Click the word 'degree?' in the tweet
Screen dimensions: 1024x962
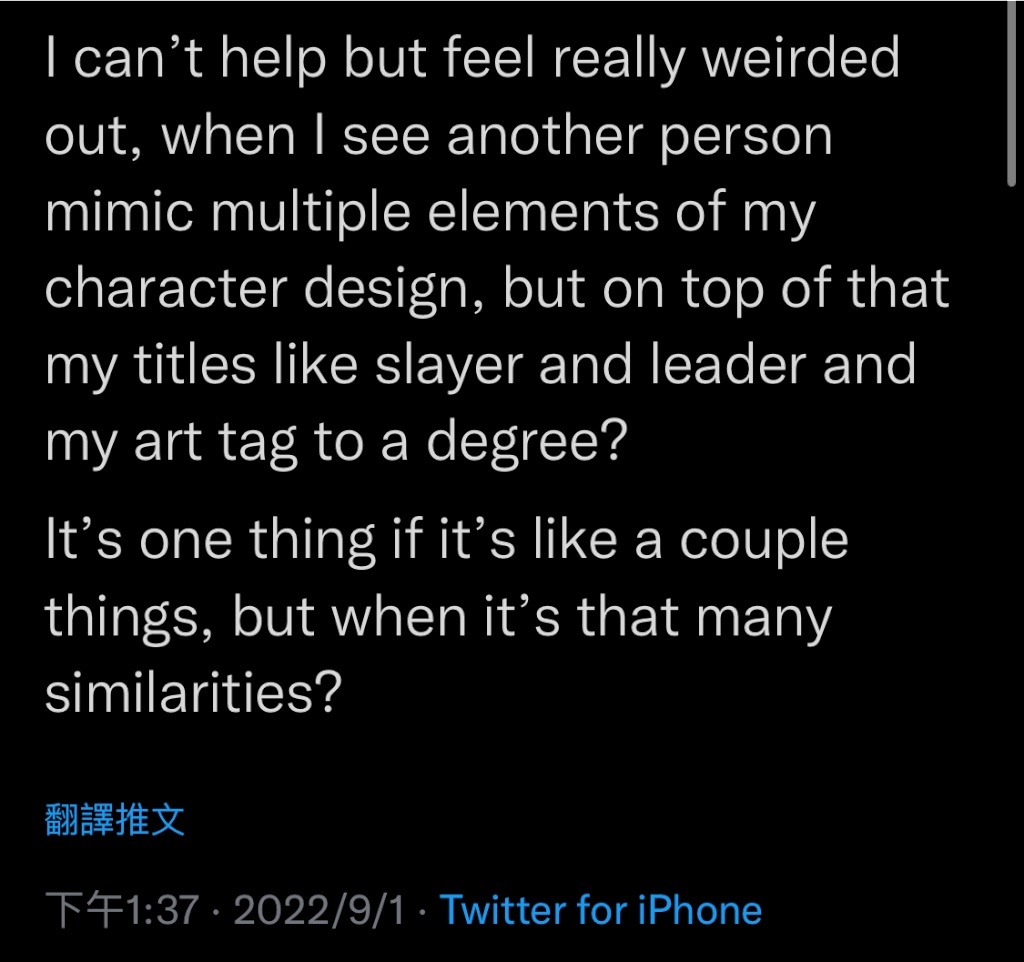(527, 444)
